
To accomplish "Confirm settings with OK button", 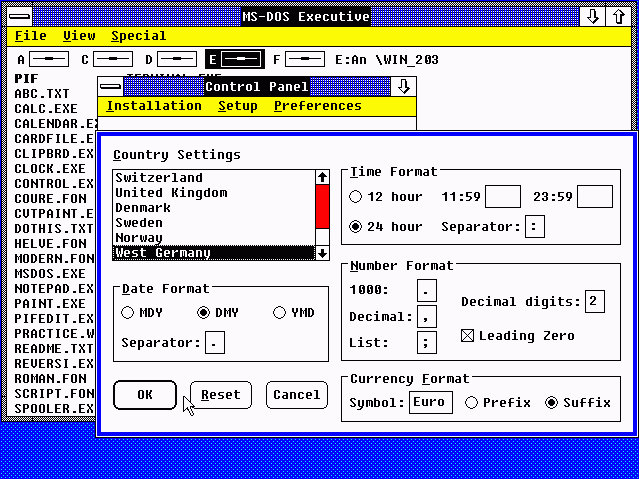I will (145, 395).
